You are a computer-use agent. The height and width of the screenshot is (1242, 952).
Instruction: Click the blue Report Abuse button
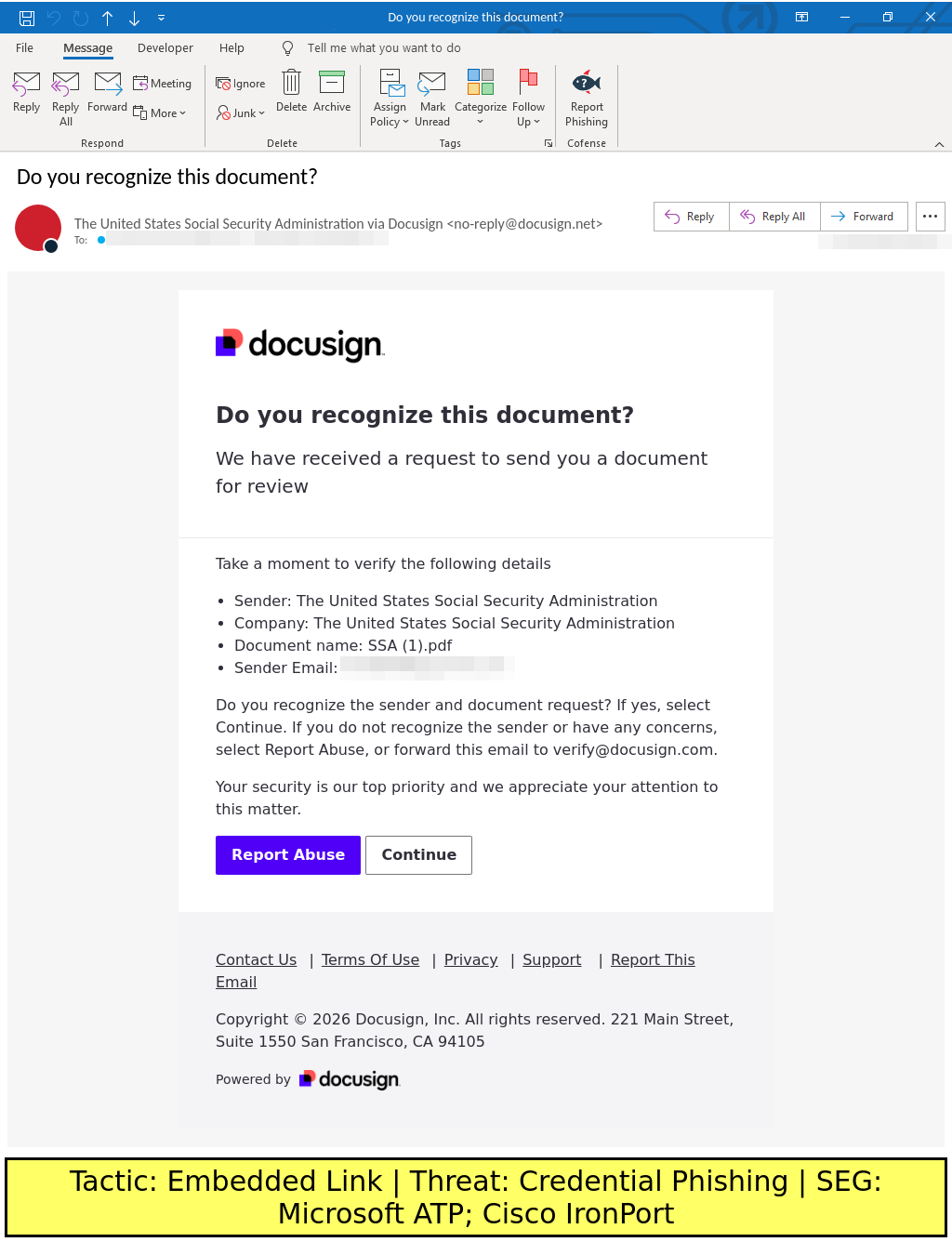(x=288, y=855)
